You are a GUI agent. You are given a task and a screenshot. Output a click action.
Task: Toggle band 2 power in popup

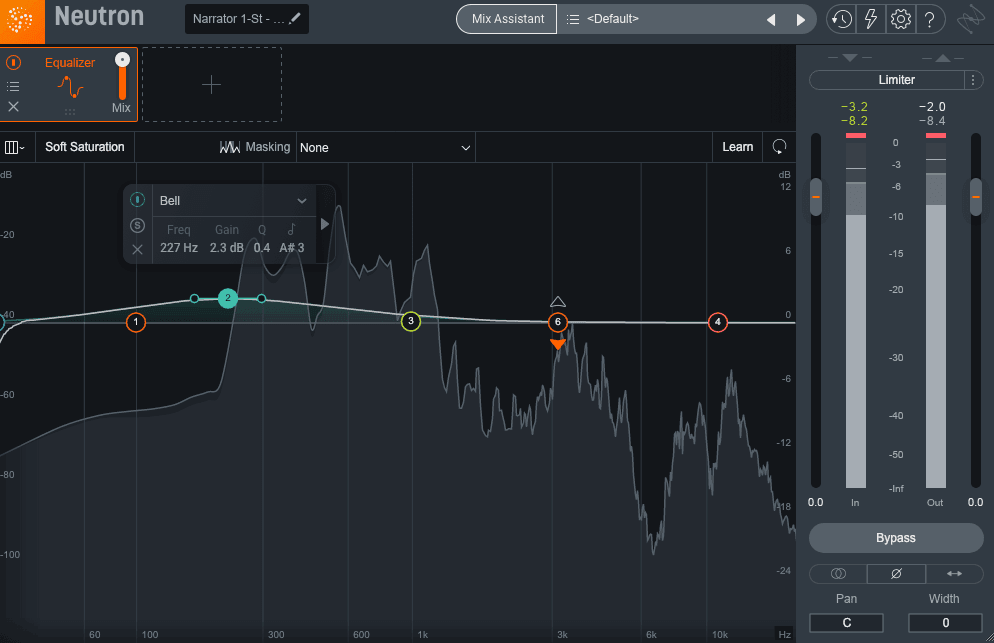138,200
